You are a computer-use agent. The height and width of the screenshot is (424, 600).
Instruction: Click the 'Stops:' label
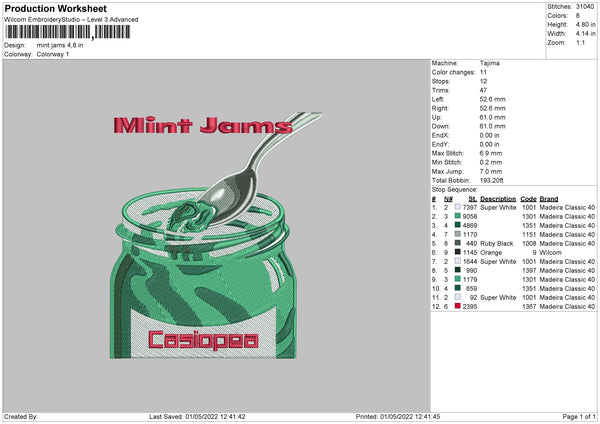(x=440, y=81)
